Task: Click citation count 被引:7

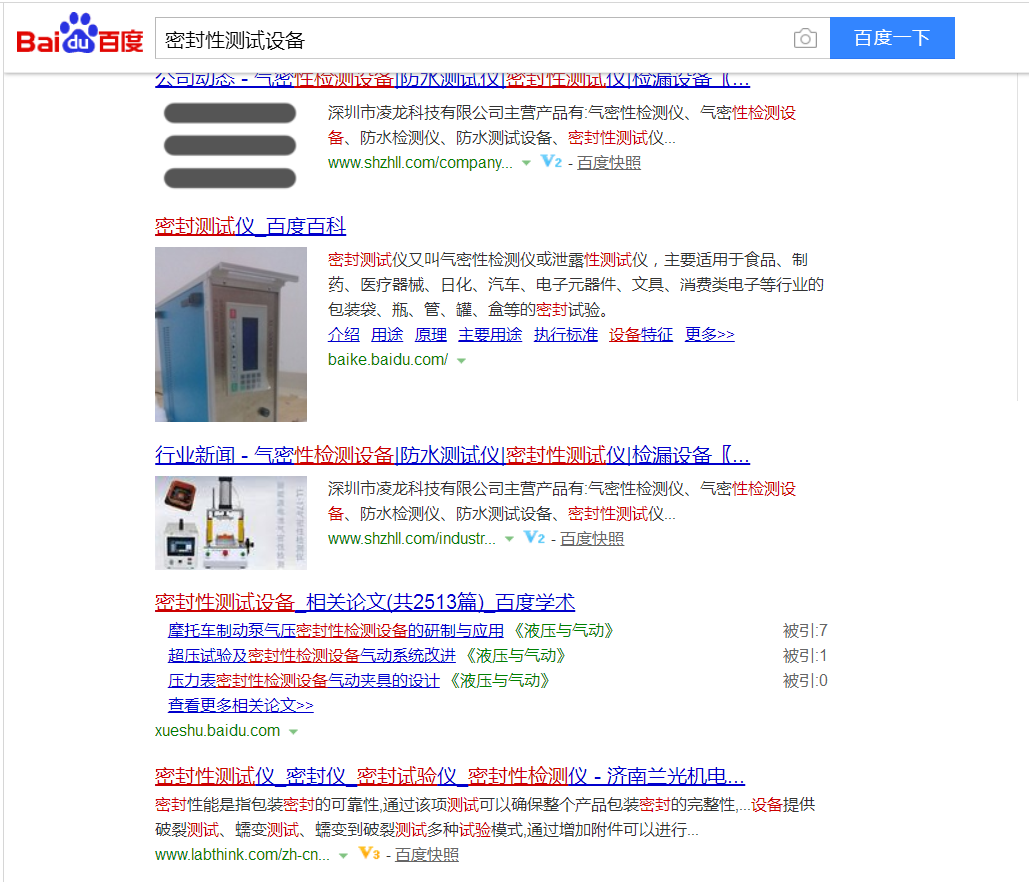Action: coord(805,631)
